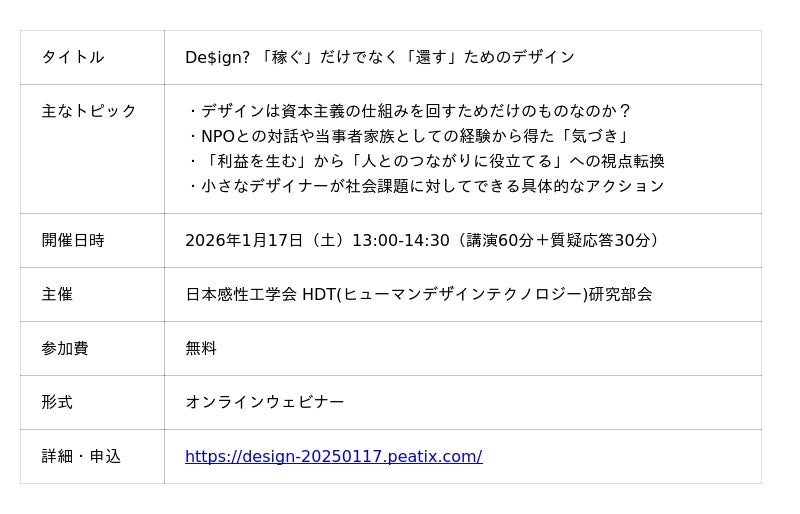Image resolution: width=800 pixels, height=514 pixels.
Task: Click the タイトル row label
Action: pos(72,57)
